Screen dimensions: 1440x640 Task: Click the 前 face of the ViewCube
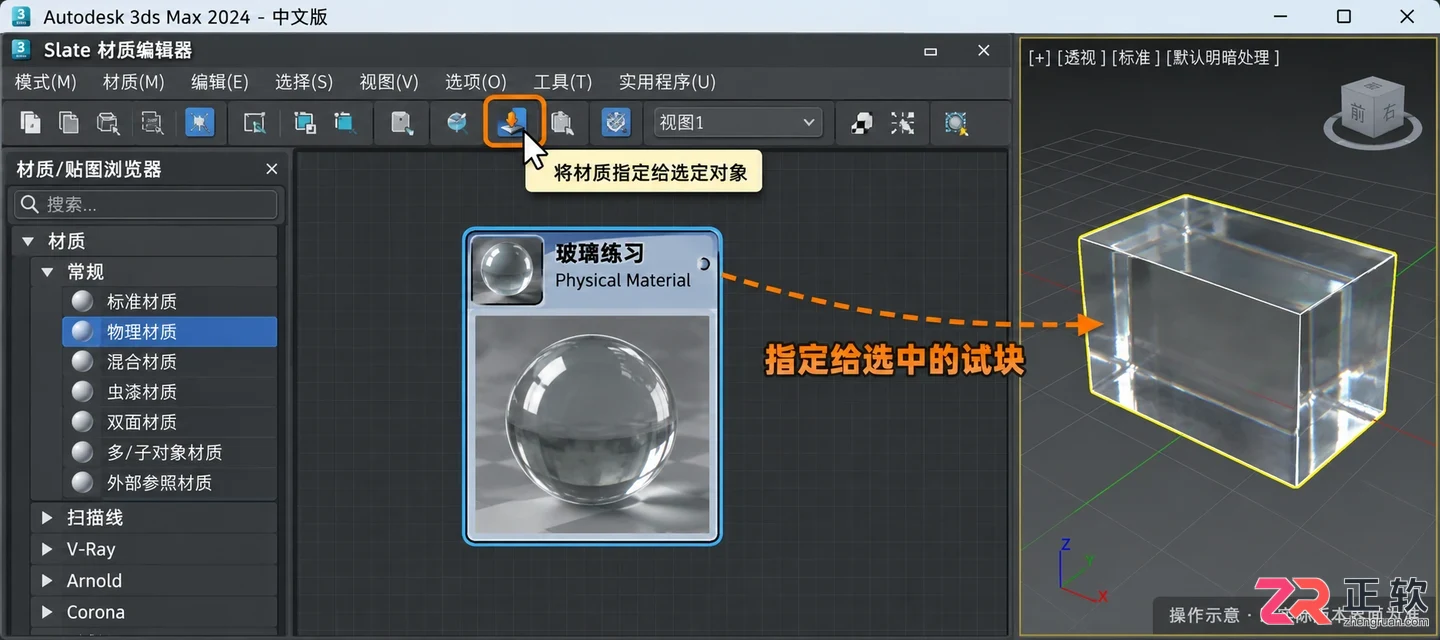[1357, 115]
